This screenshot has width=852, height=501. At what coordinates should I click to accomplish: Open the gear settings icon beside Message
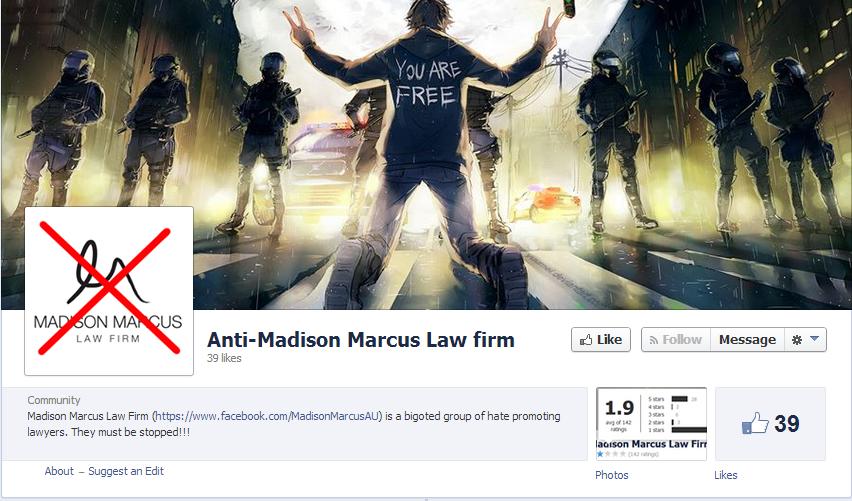point(797,340)
